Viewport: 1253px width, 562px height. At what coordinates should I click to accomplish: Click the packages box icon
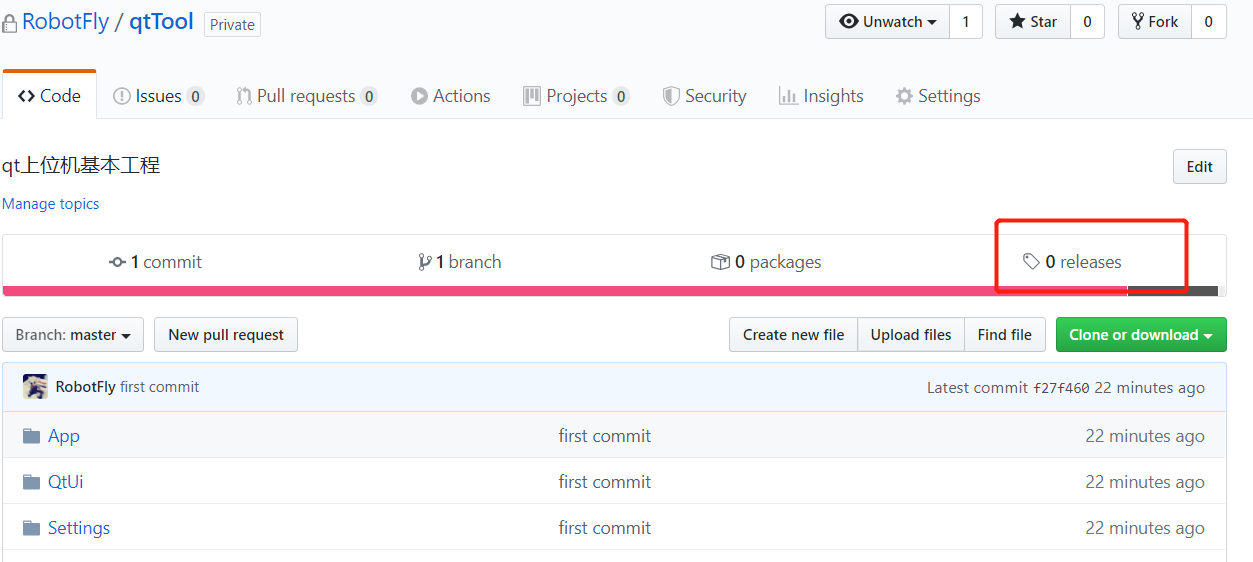coord(720,262)
